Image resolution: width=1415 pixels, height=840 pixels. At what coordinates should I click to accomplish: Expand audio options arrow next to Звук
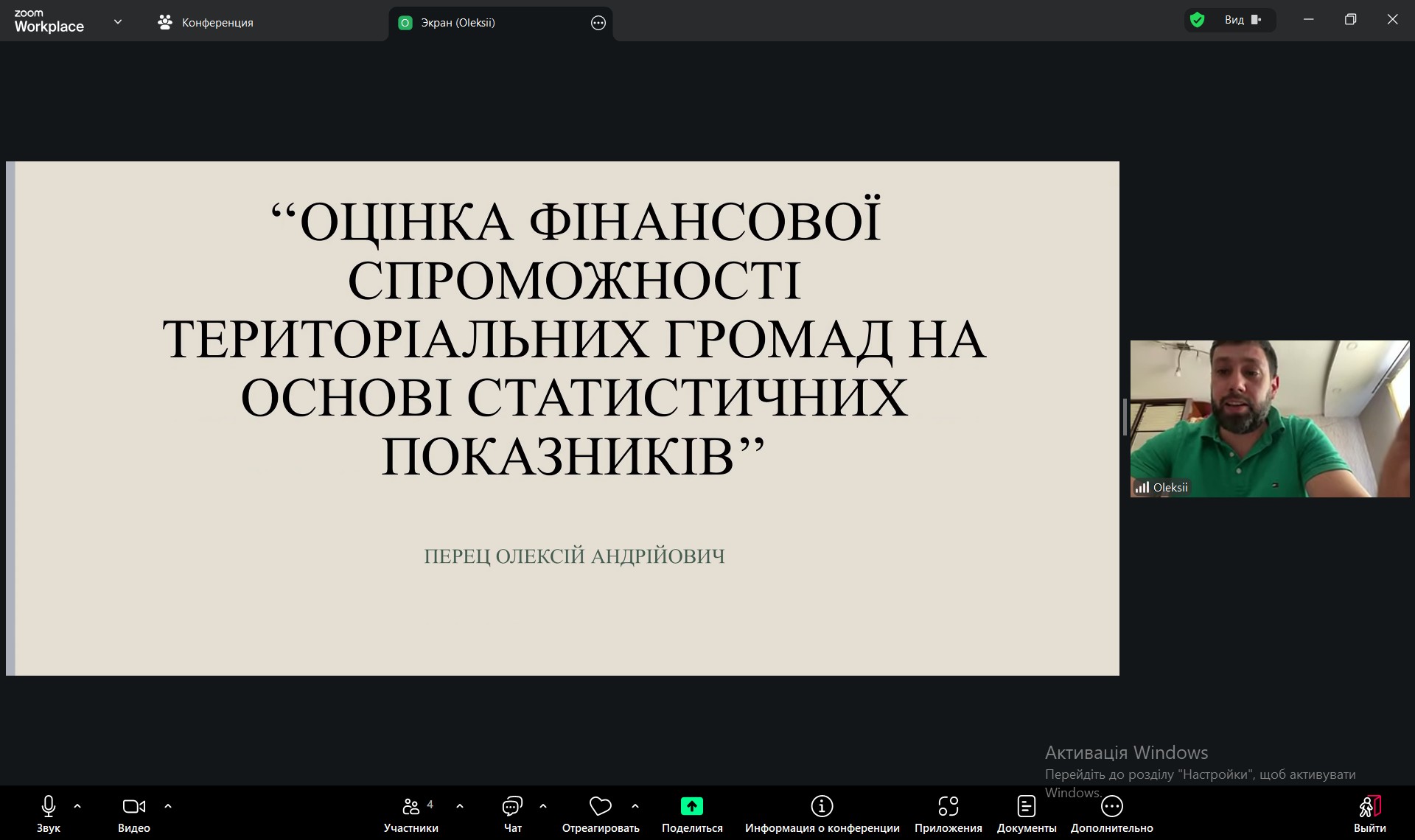tap(77, 806)
